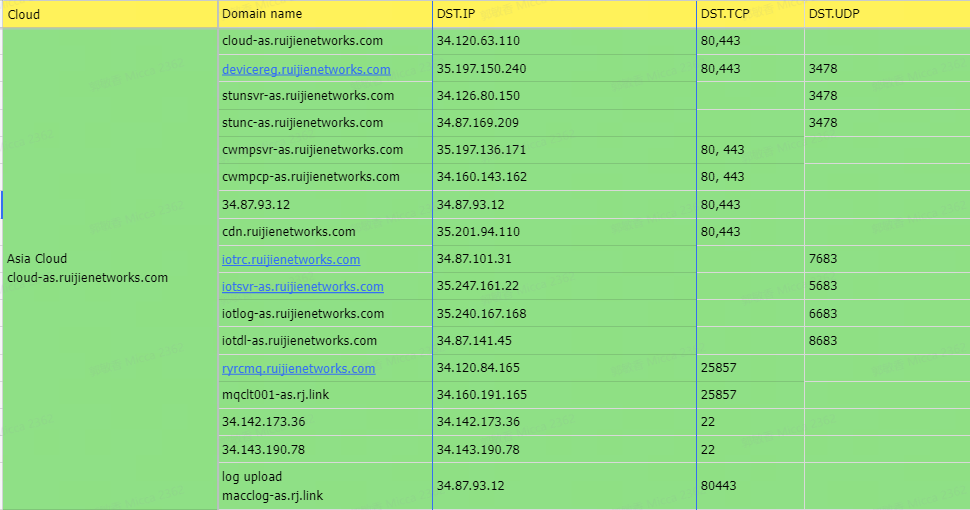Select TCP ports cell for cdn.ruijienetworks.com row
The image size is (970, 510).
click(750, 231)
